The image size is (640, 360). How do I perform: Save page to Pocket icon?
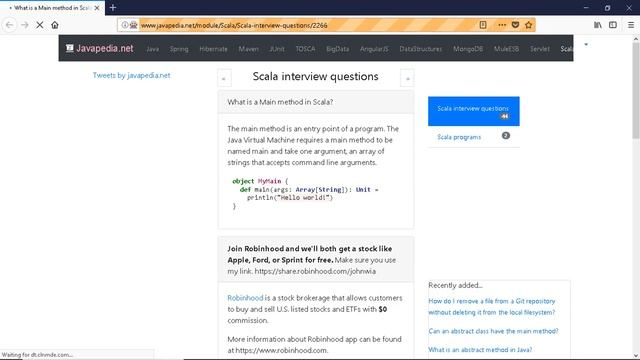tap(515, 25)
